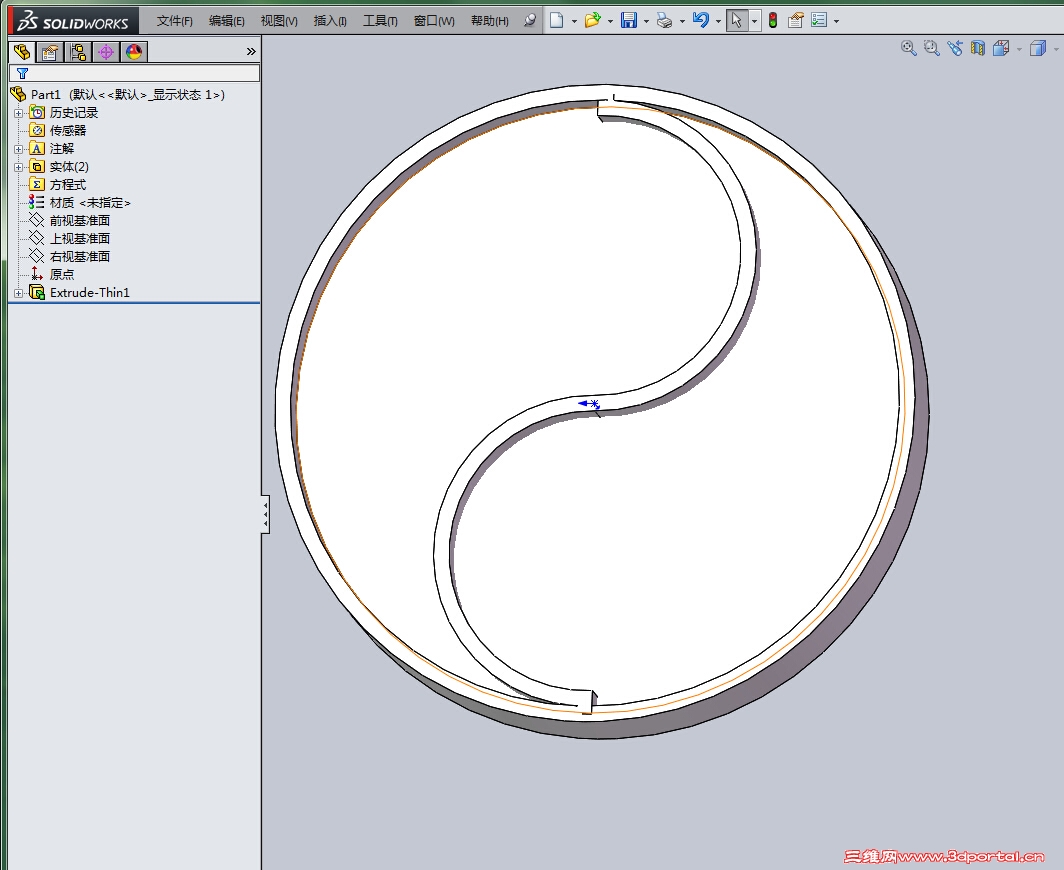Screen dimensions: 1064x870
Task: Open the 帮助(H) menu
Action: click(x=489, y=21)
